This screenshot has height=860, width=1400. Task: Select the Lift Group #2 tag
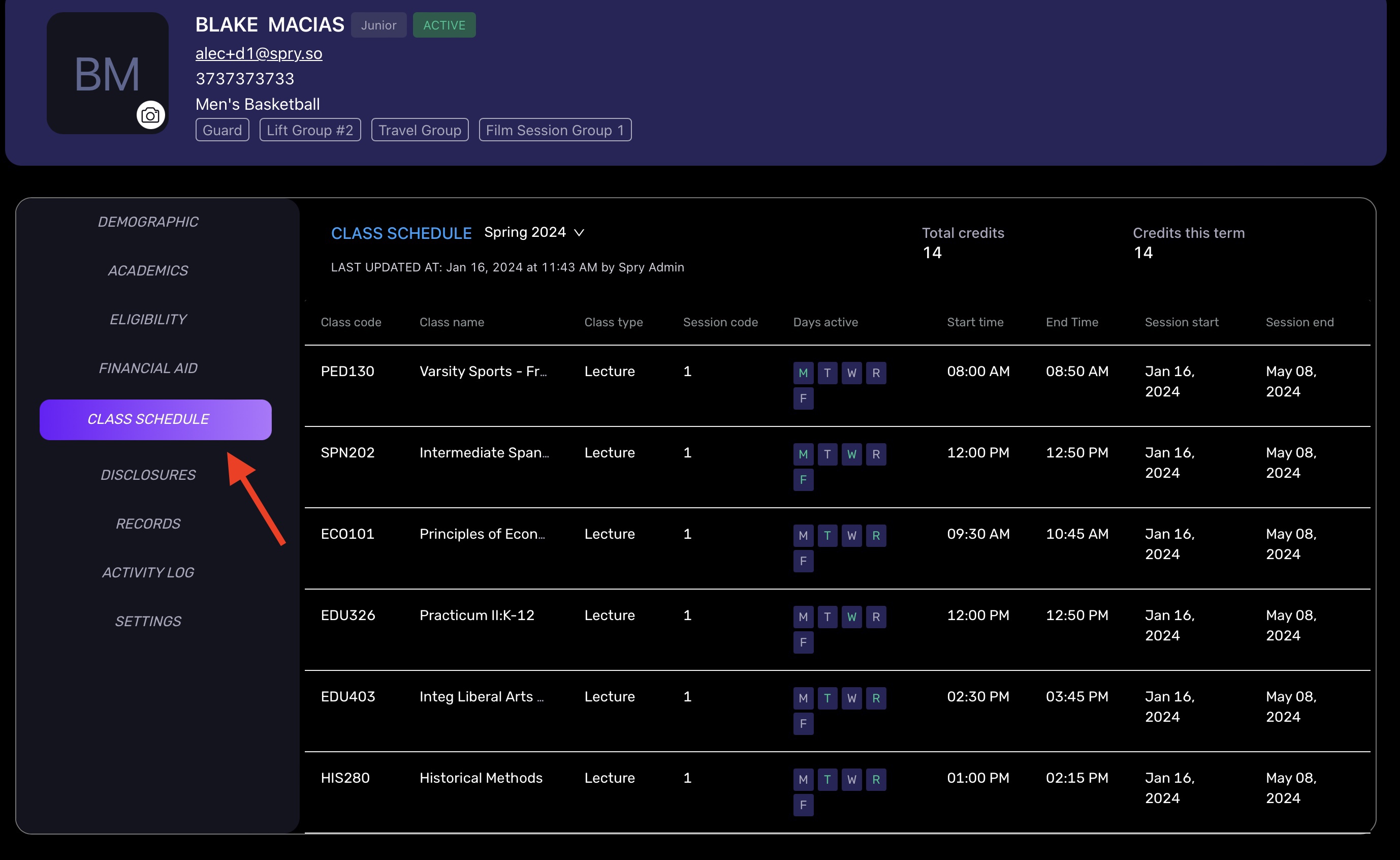tap(310, 130)
